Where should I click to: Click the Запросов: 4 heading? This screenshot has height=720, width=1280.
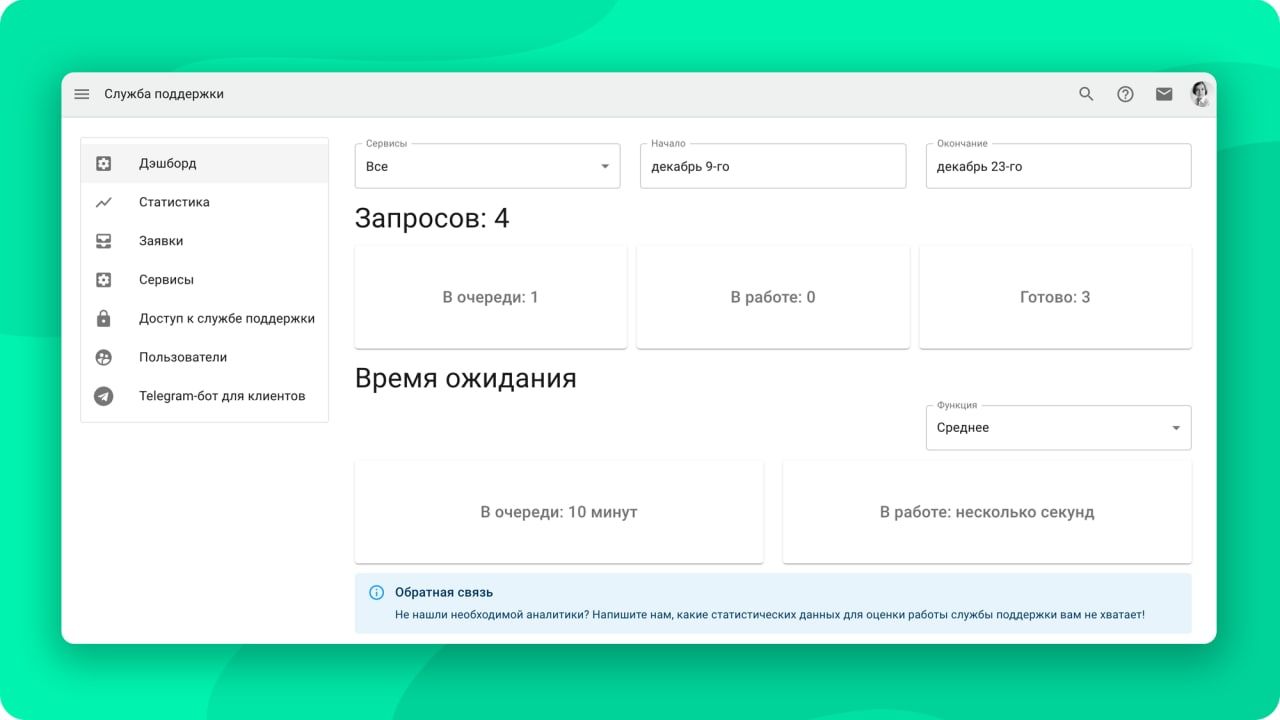pos(432,218)
